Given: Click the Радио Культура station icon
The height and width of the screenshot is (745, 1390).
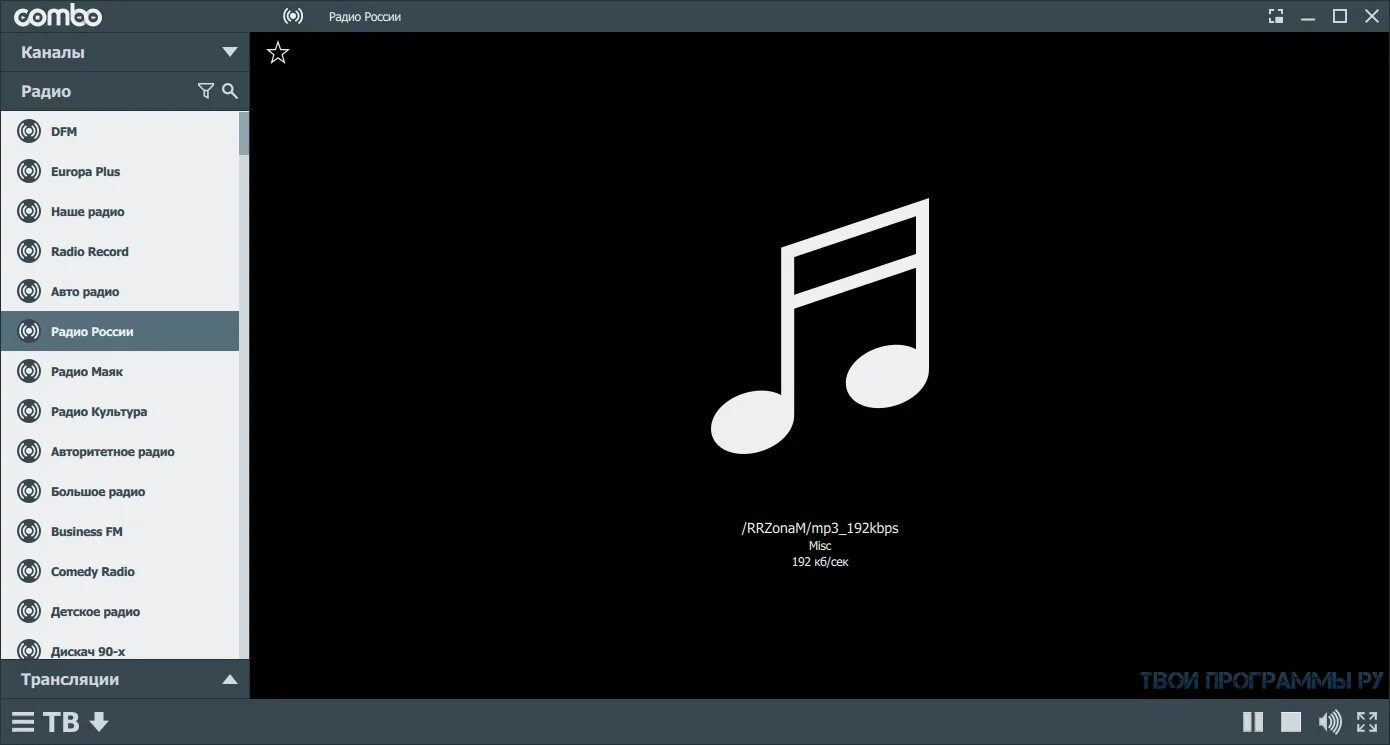Looking at the screenshot, I should 29,411.
